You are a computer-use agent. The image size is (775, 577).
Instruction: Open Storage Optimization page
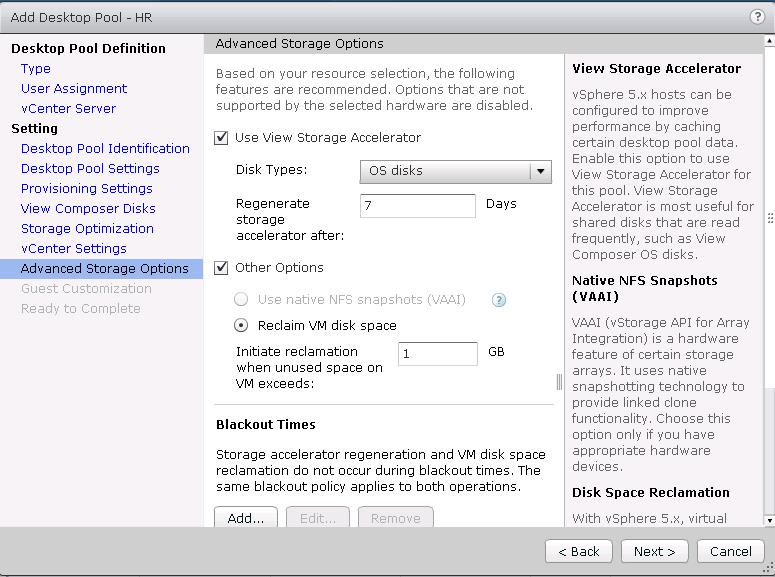click(x=87, y=229)
